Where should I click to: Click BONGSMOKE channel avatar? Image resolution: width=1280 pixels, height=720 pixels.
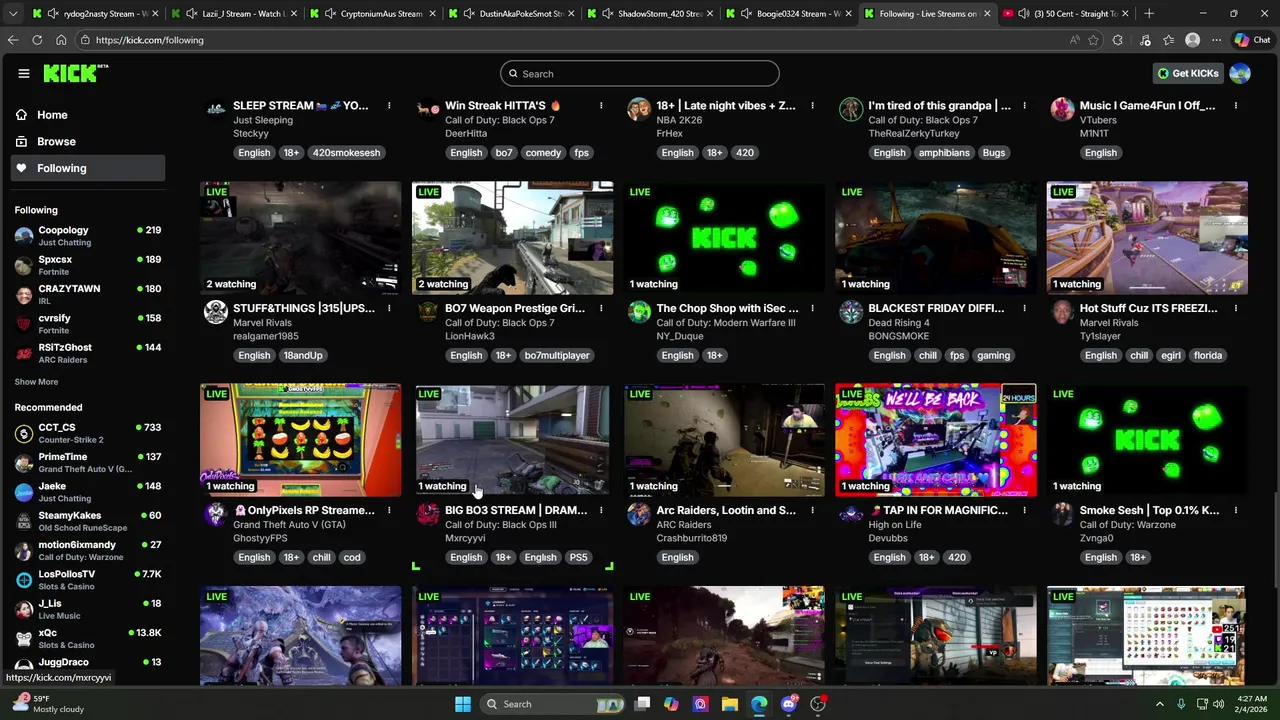[851, 312]
